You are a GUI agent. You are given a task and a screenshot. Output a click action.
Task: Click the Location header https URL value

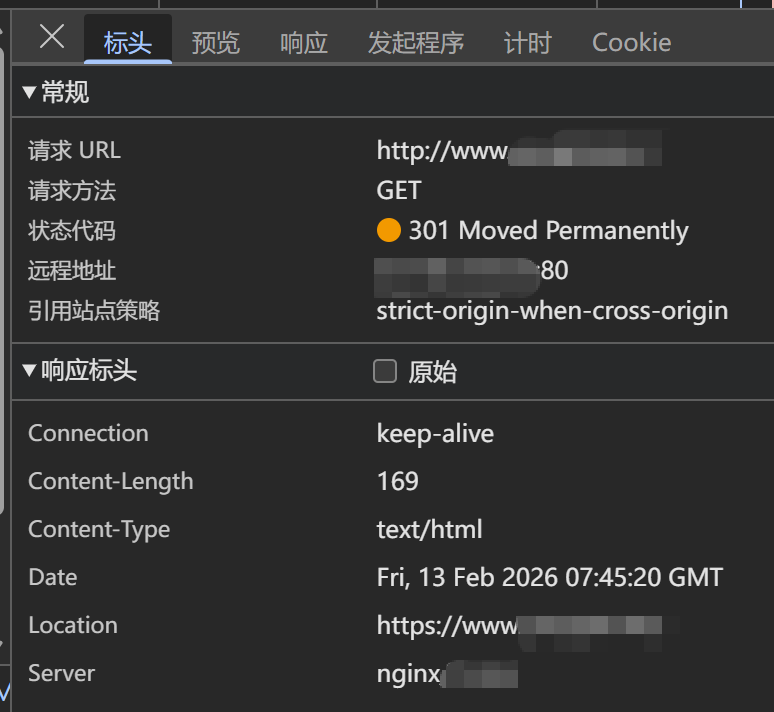pos(525,626)
